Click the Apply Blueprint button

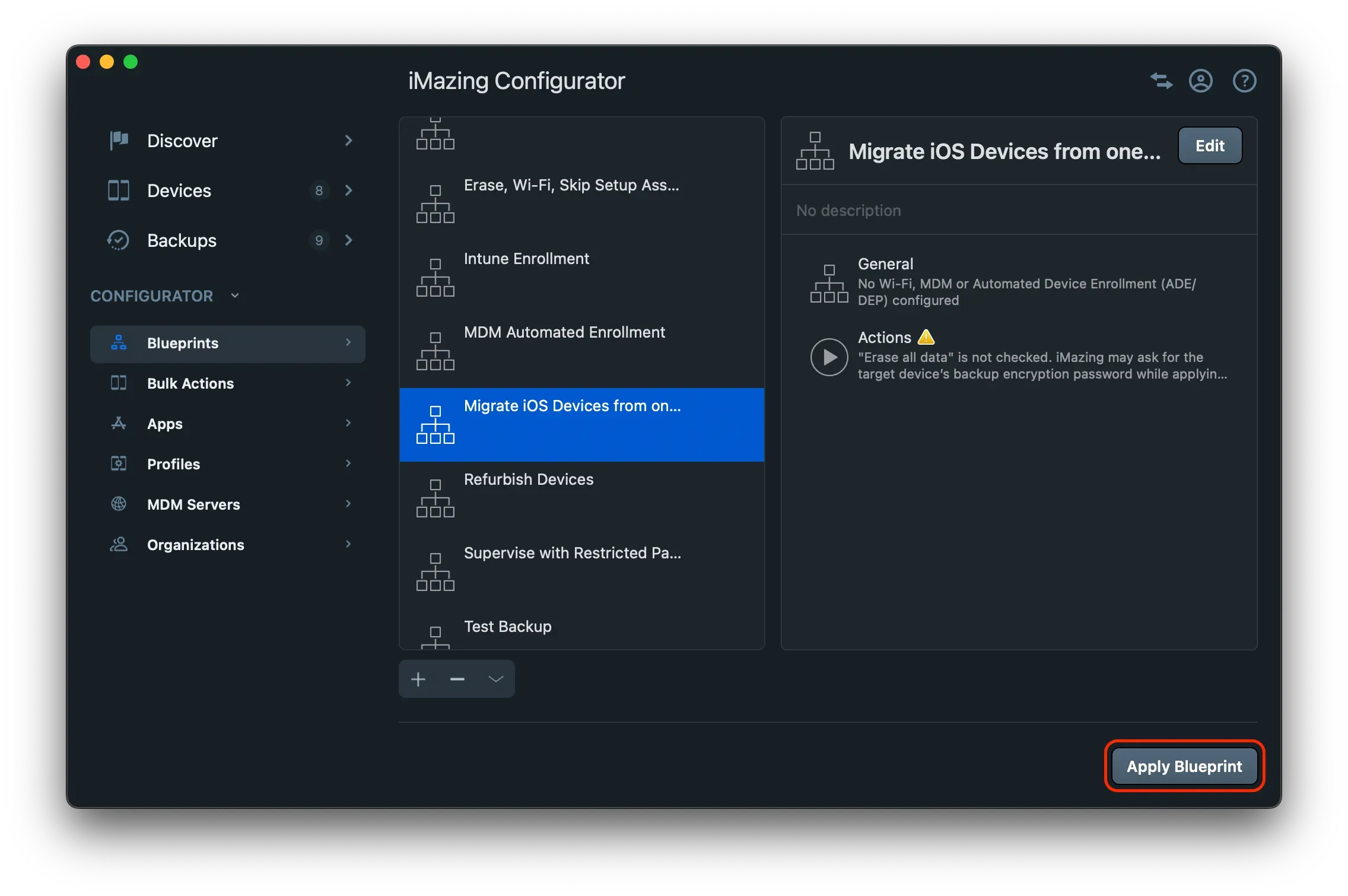(1184, 766)
